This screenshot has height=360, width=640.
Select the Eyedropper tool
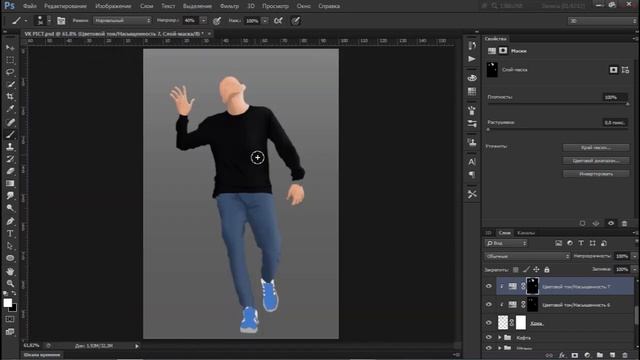coord(10,109)
